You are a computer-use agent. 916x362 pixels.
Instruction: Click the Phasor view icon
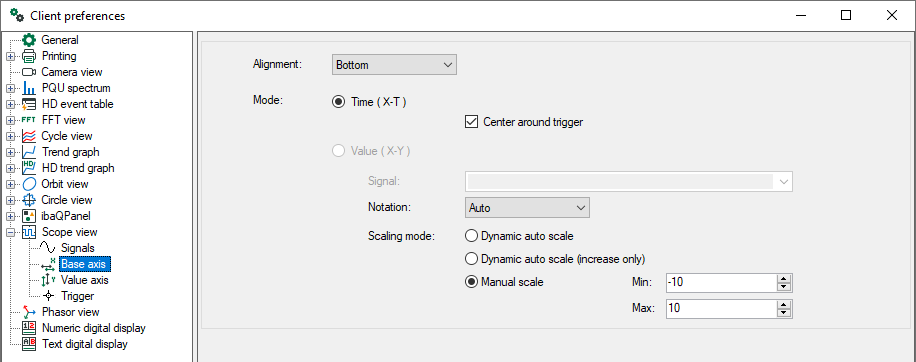(29, 312)
